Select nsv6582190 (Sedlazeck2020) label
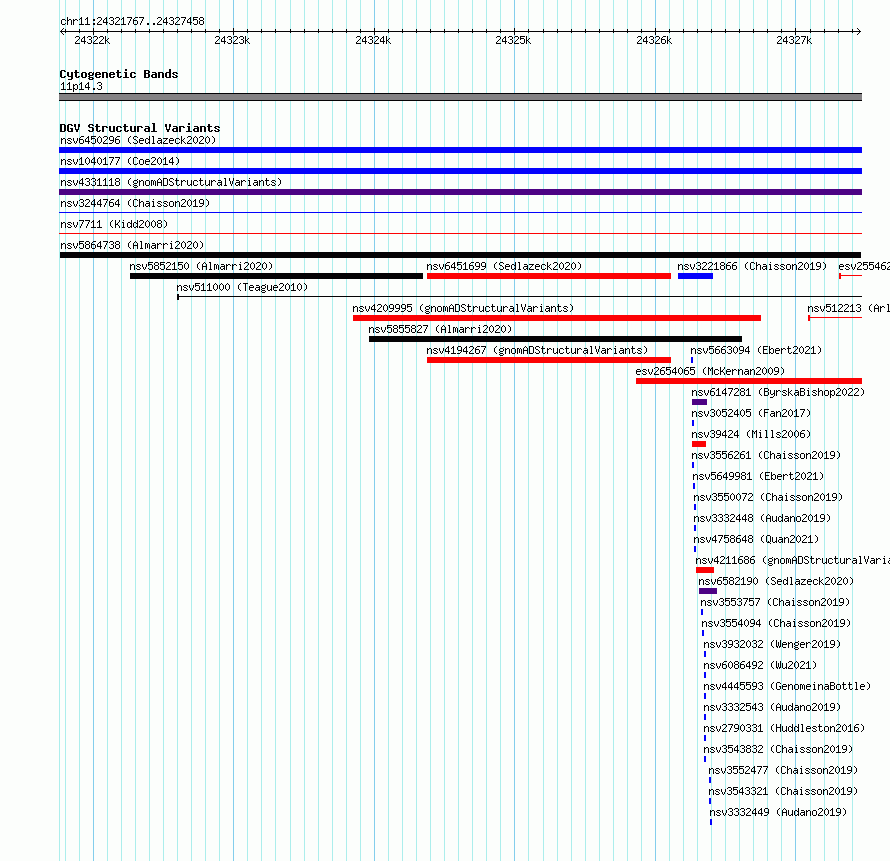890x861 pixels. click(x=776, y=581)
